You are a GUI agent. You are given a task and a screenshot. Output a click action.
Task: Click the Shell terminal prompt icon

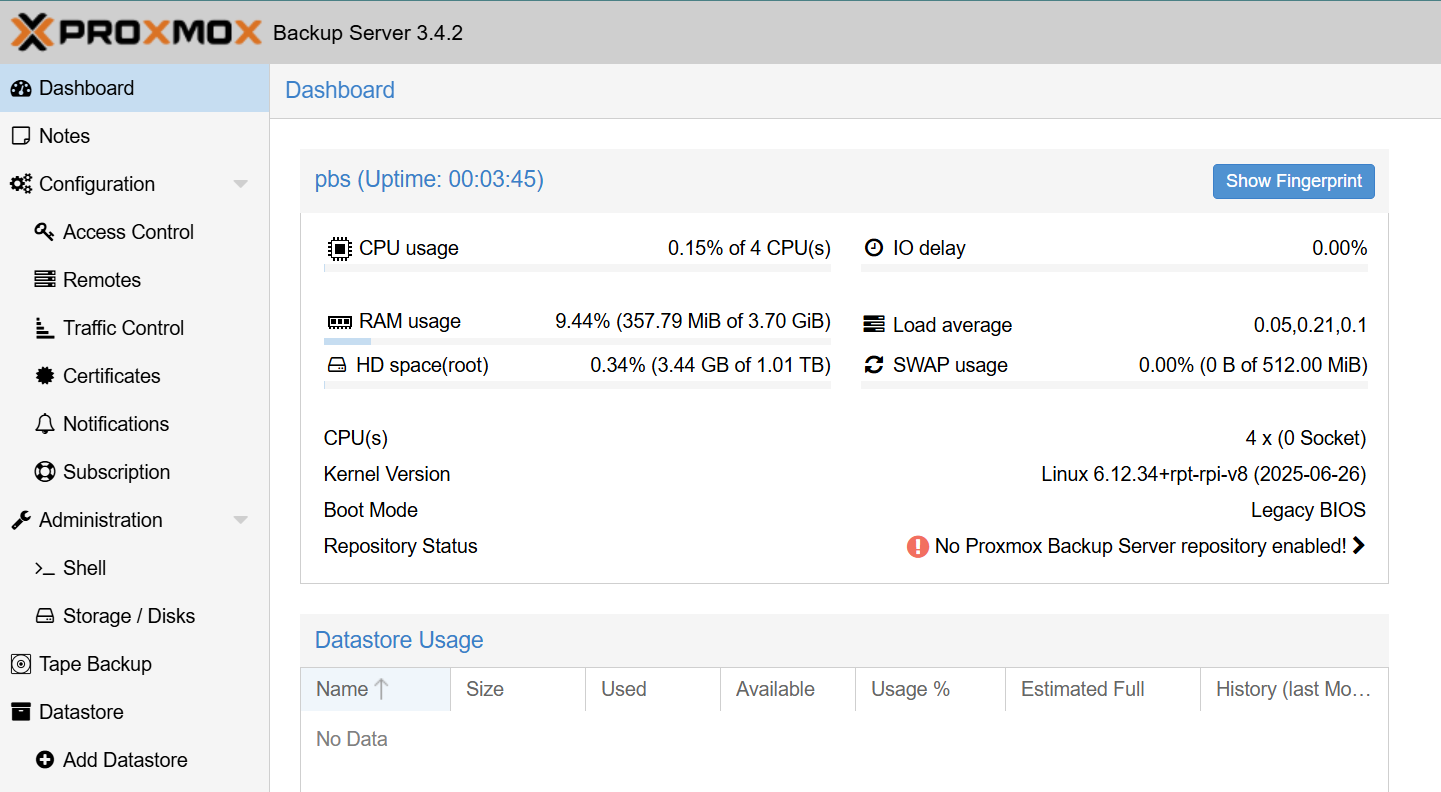point(44,568)
